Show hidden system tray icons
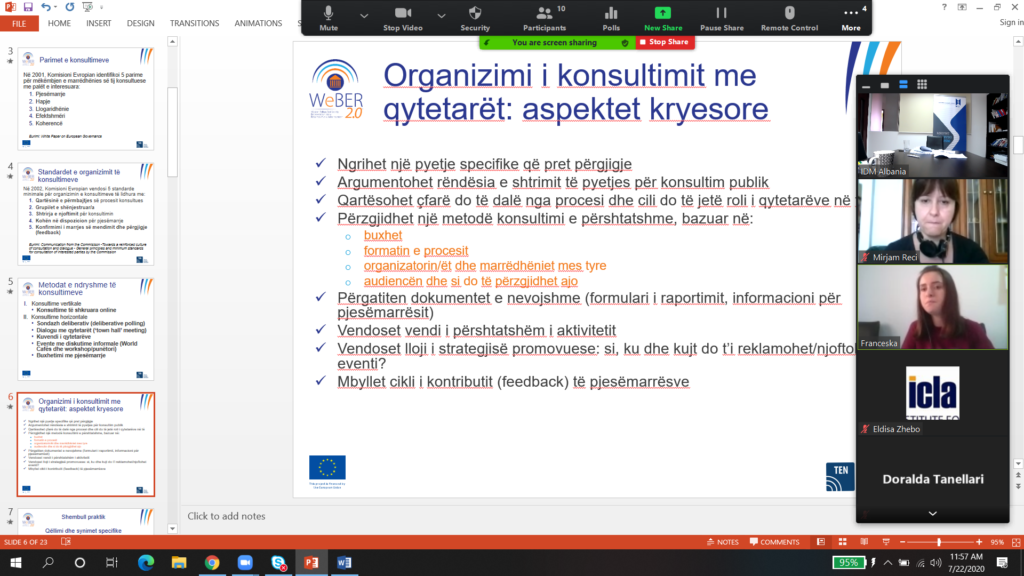 (x=888, y=562)
